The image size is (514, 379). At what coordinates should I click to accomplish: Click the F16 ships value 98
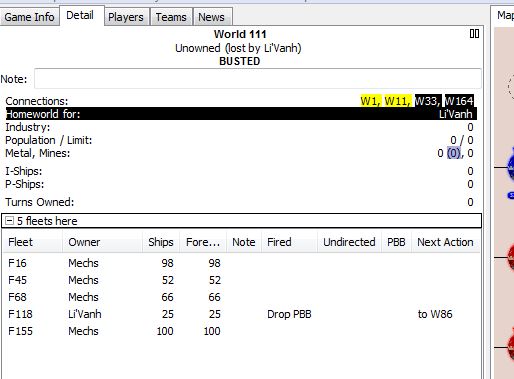[x=167, y=263]
